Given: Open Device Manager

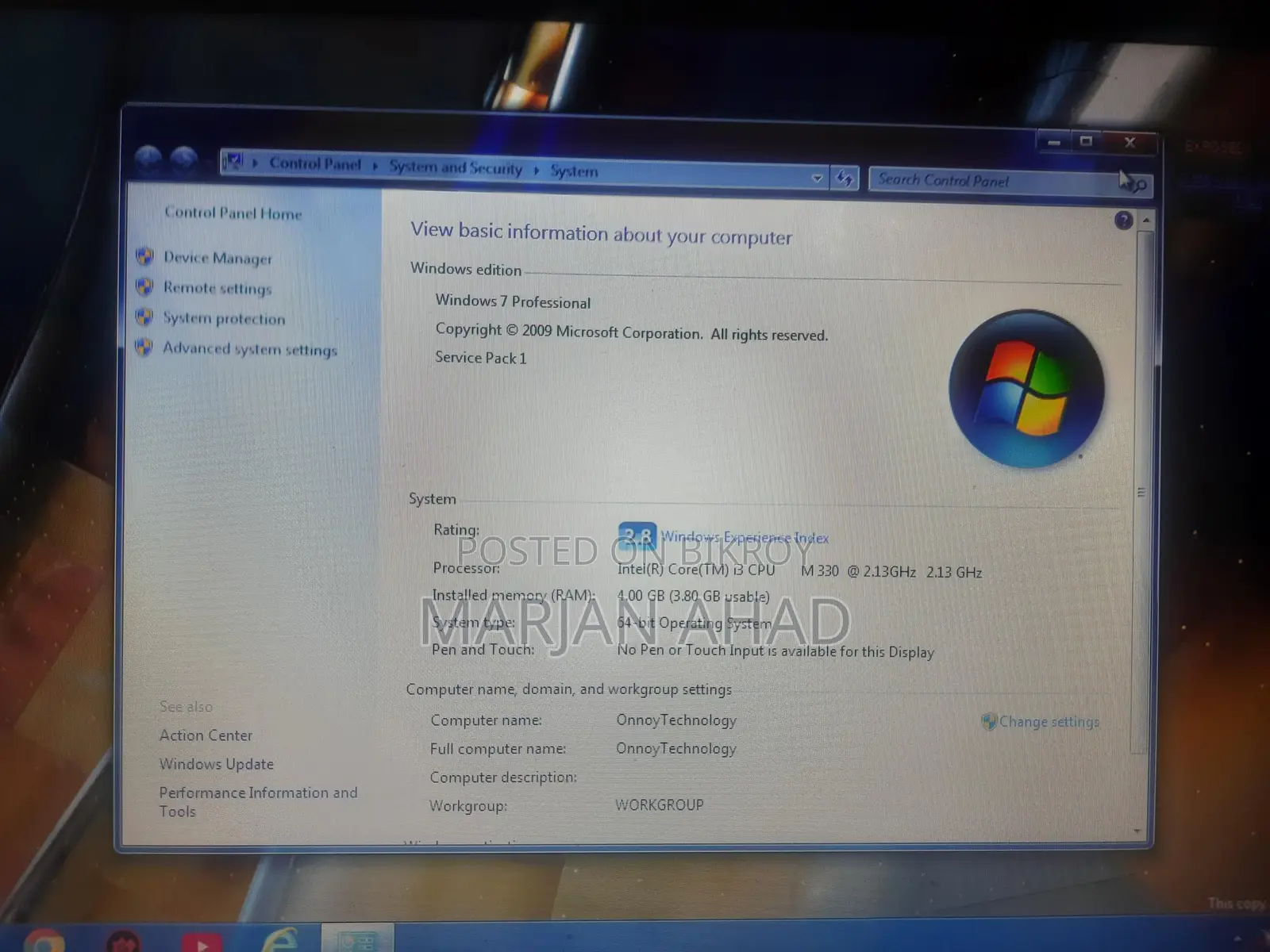Looking at the screenshot, I should [217, 258].
